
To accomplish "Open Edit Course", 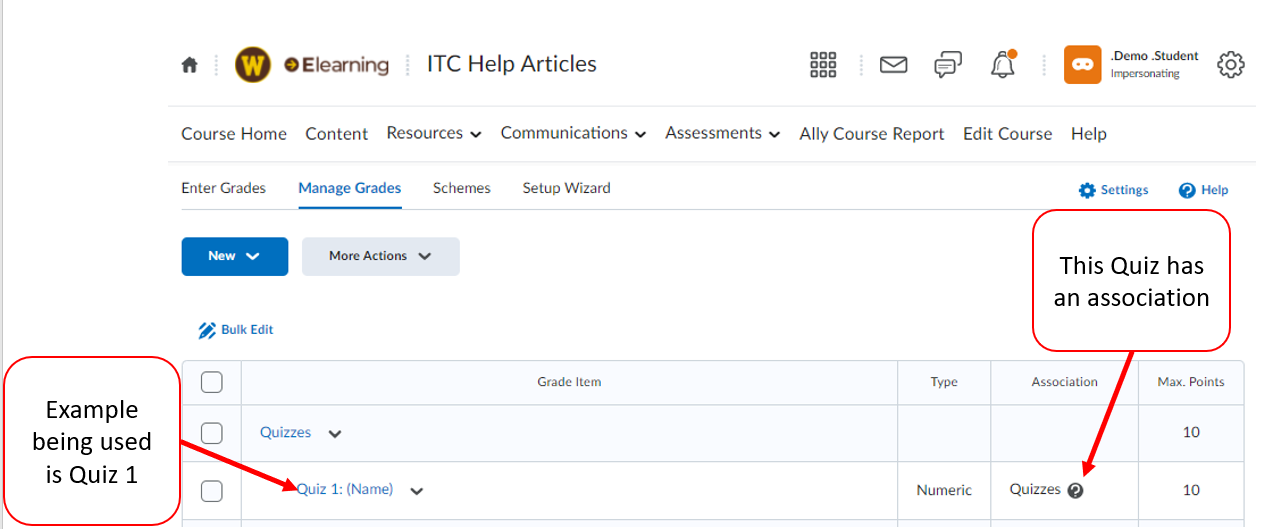I will 1007,134.
